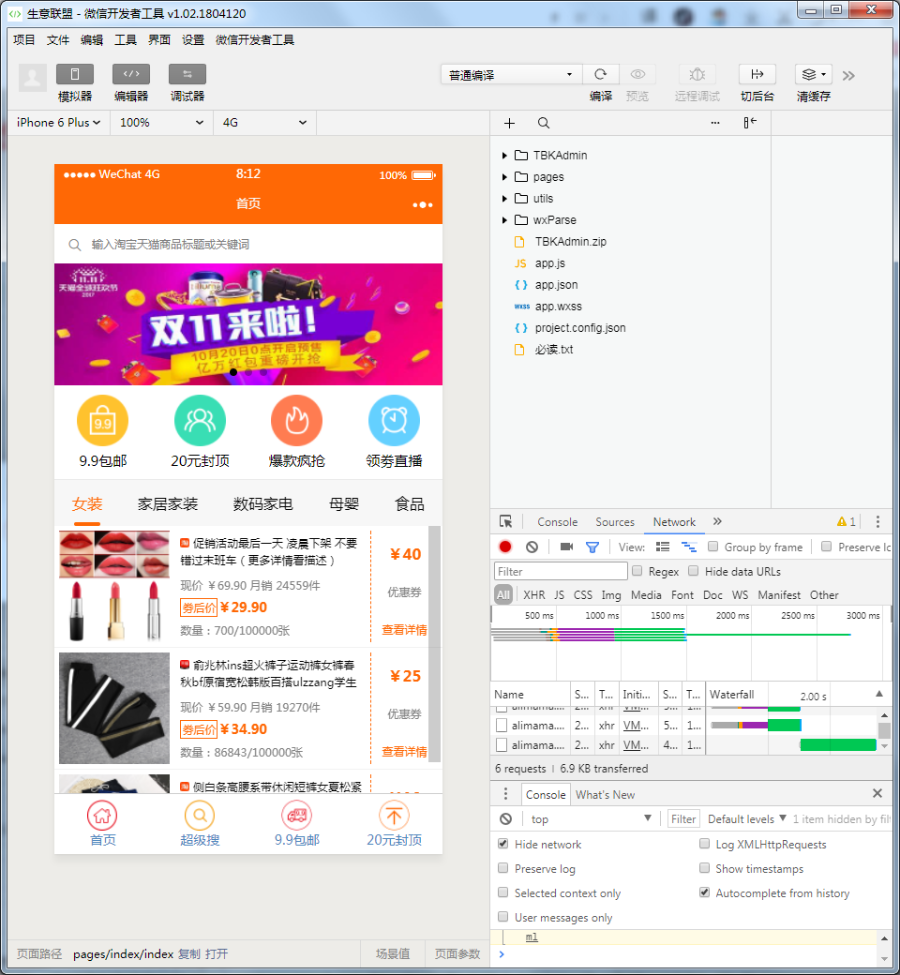Click 打开 next to page path

click(216, 954)
